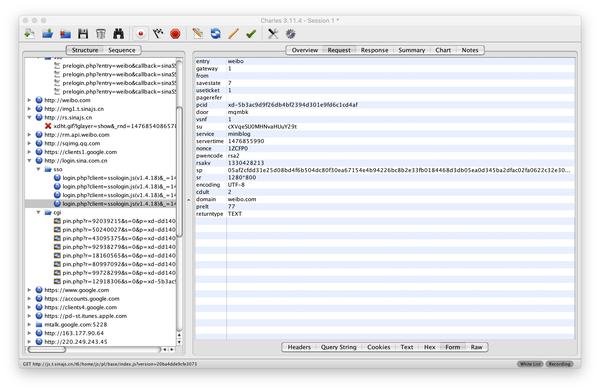Save the session with floppy disk icon
This screenshot has width=600, height=391.
[x=83, y=34]
